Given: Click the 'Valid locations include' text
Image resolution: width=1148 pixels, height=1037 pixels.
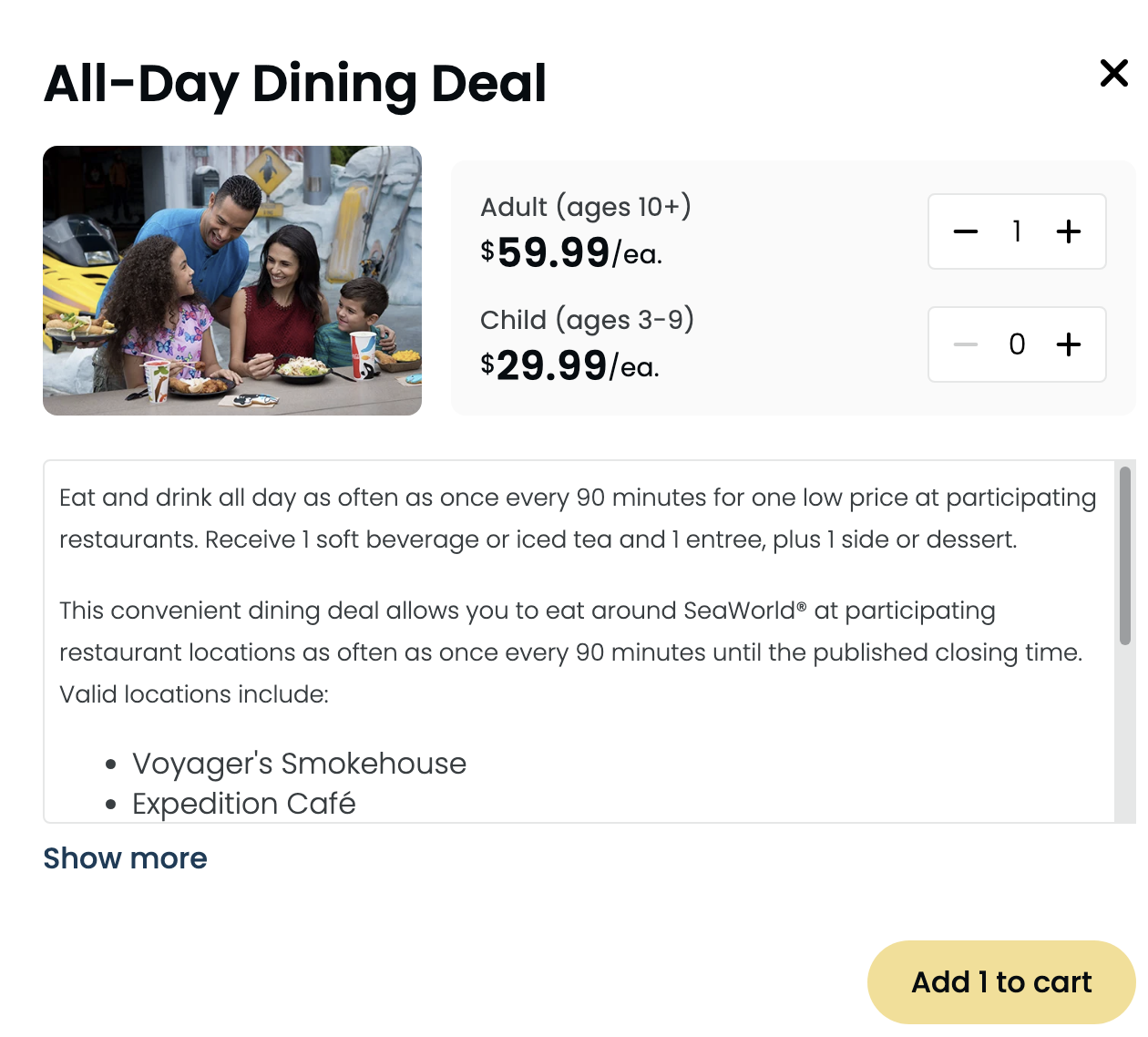Looking at the screenshot, I should click(193, 694).
